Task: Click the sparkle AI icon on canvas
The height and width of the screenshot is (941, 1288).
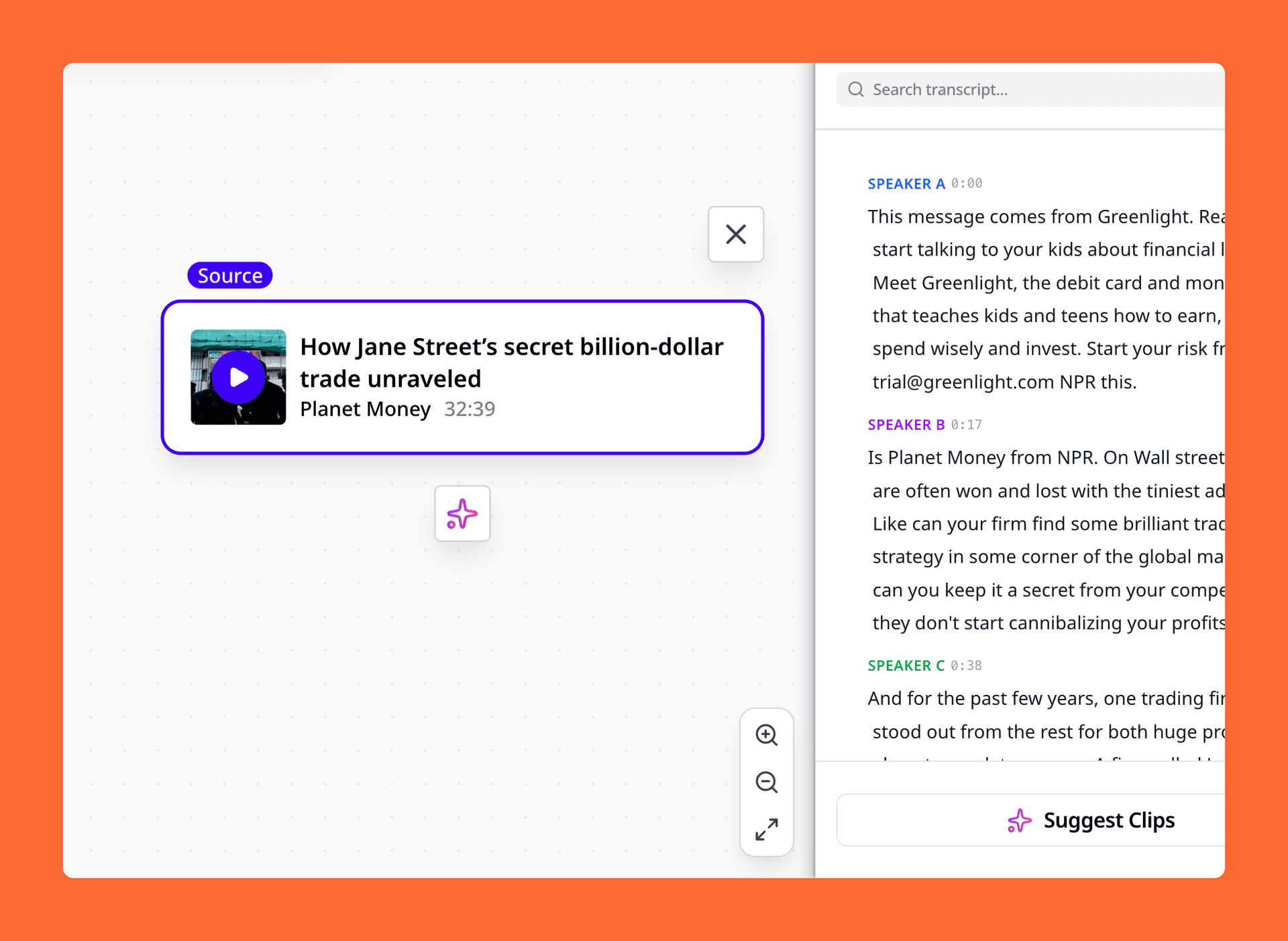Action: [x=462, y=514]
